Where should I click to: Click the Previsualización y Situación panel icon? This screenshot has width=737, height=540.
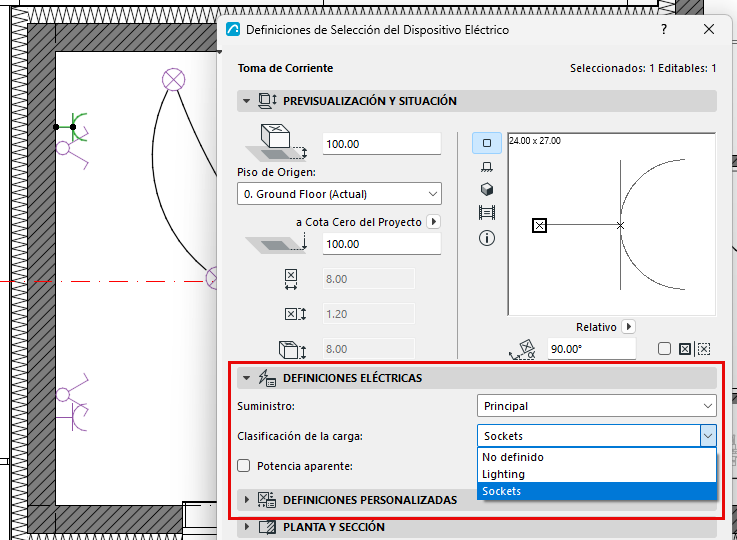pos(268,101)
